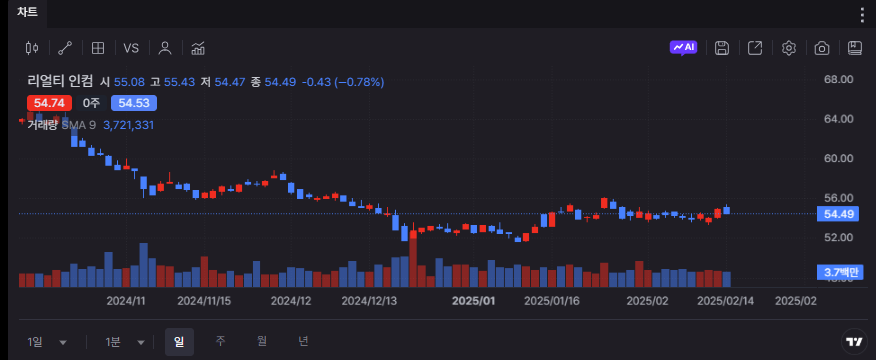Screen dimensions: 876x360
Task: Click the red 54.74 sell price button
Action: pos(49,103)
